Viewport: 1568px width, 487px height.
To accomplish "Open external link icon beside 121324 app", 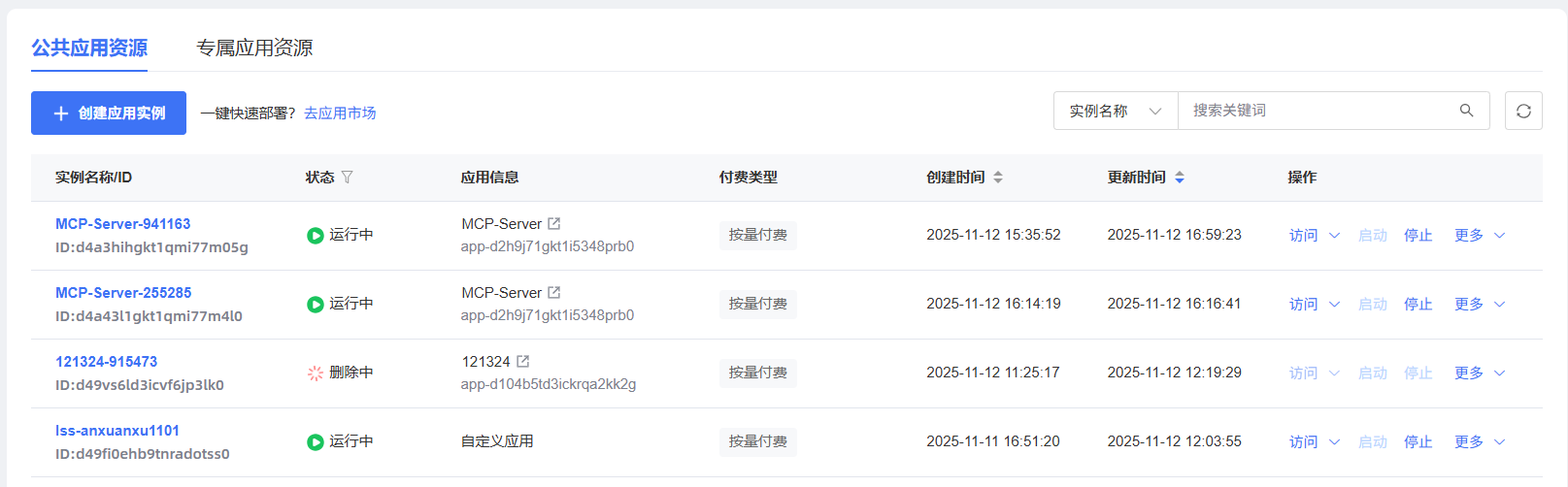I will tap(523, 361).
